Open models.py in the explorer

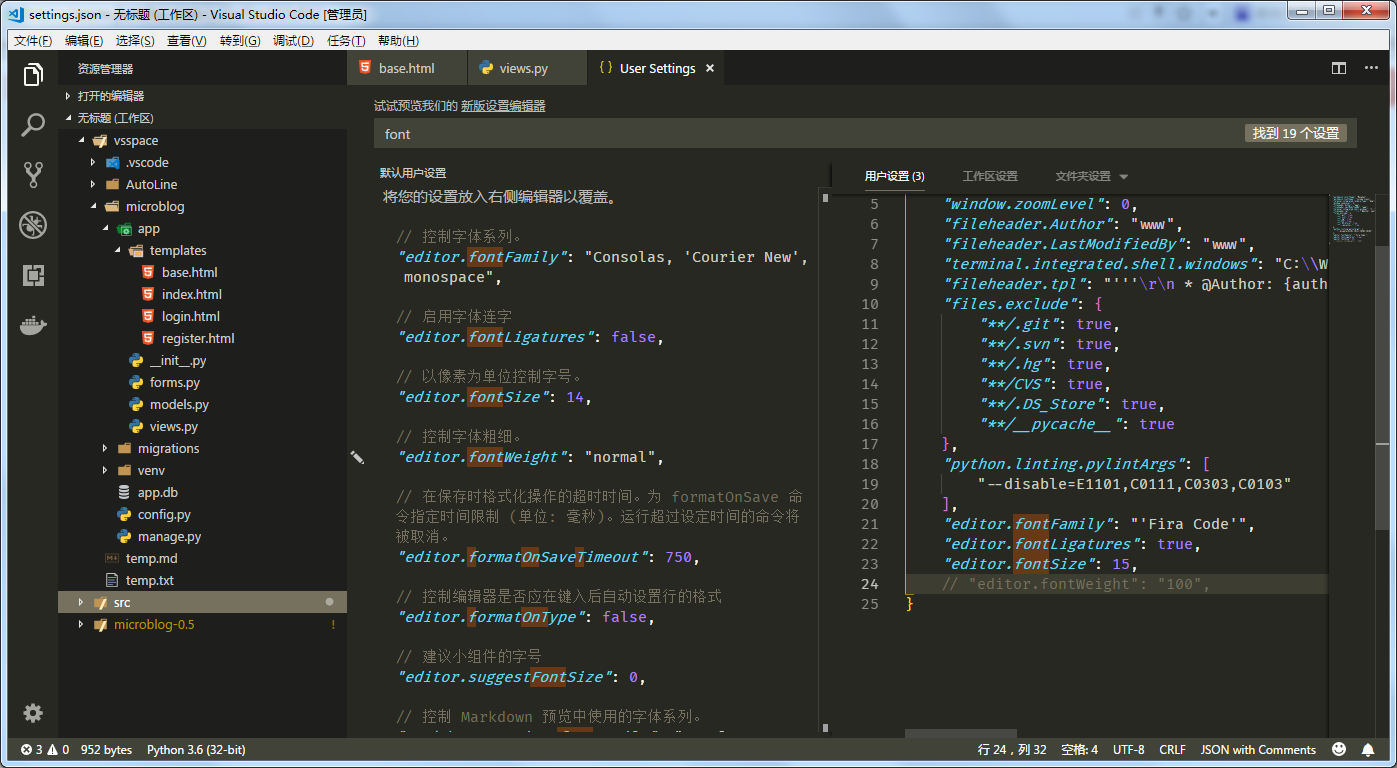[179, 404]
